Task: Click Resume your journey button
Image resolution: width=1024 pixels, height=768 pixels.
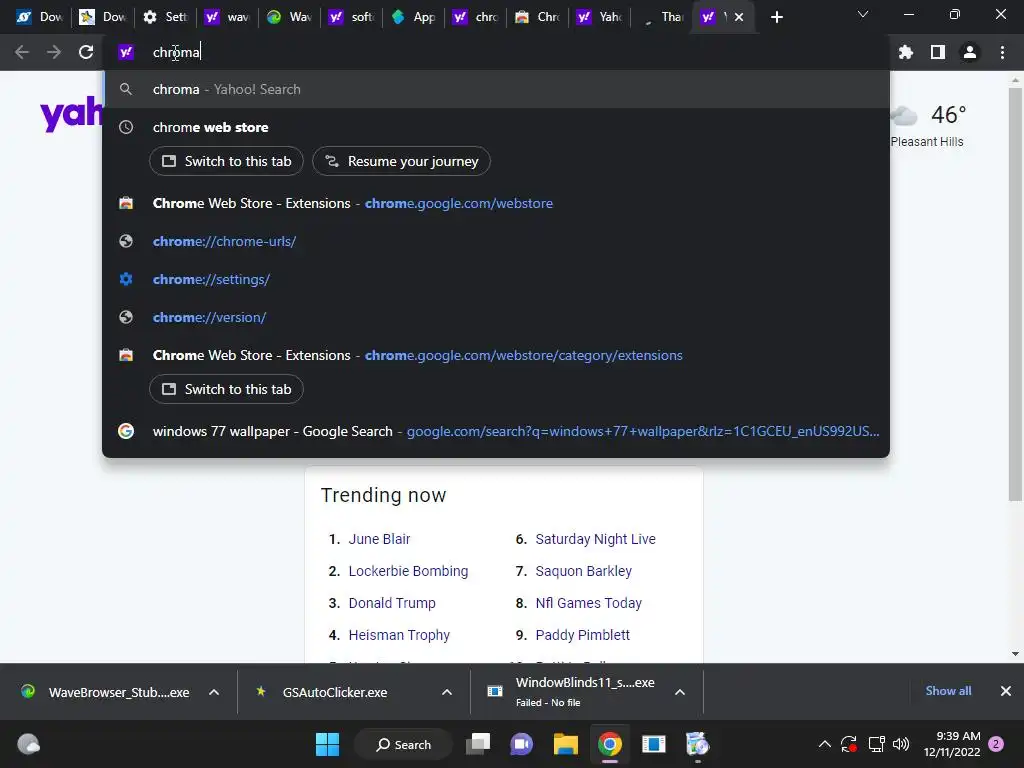Action: (401, 161)
